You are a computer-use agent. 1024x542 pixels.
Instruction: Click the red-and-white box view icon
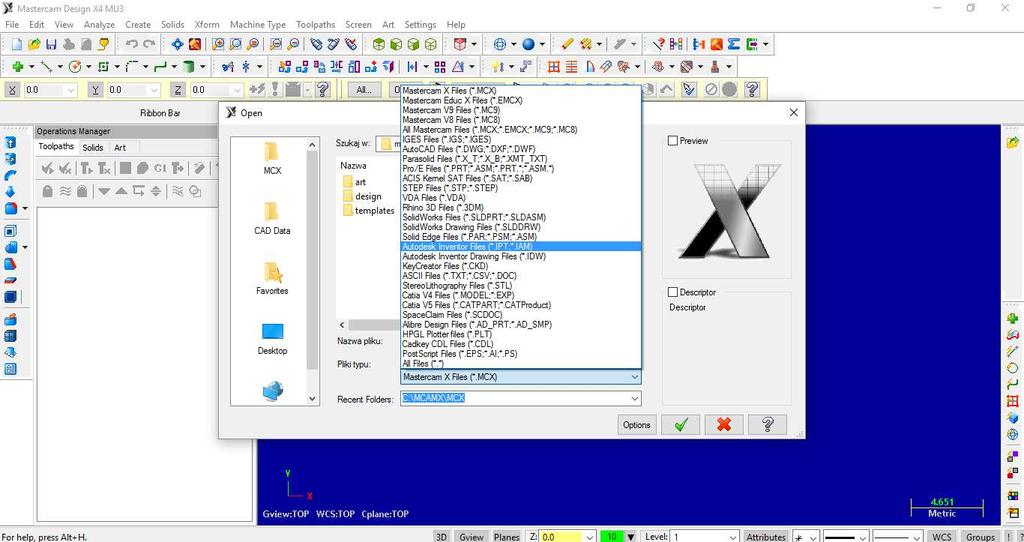coord(460,44)
